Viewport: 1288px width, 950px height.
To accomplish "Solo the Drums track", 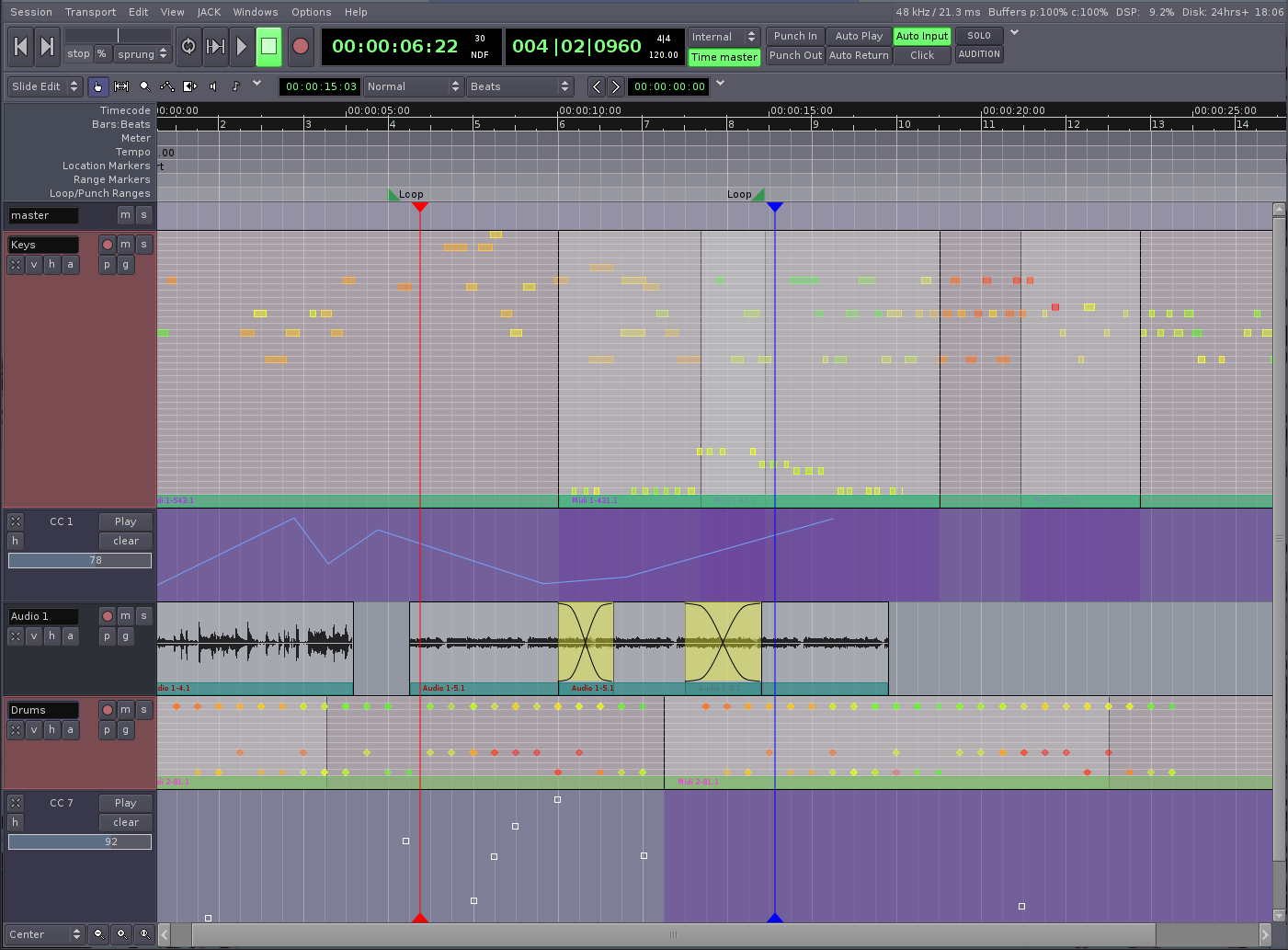I will click(143, 710).
